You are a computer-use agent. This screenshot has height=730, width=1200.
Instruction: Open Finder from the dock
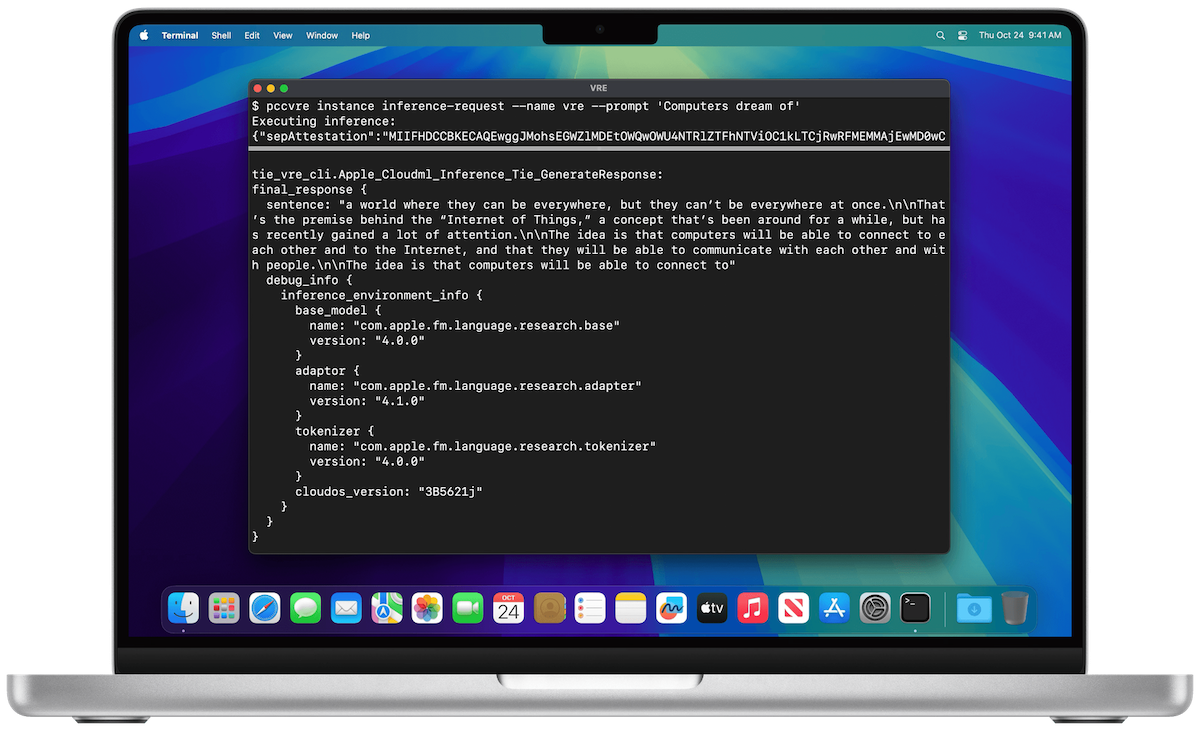183,608
